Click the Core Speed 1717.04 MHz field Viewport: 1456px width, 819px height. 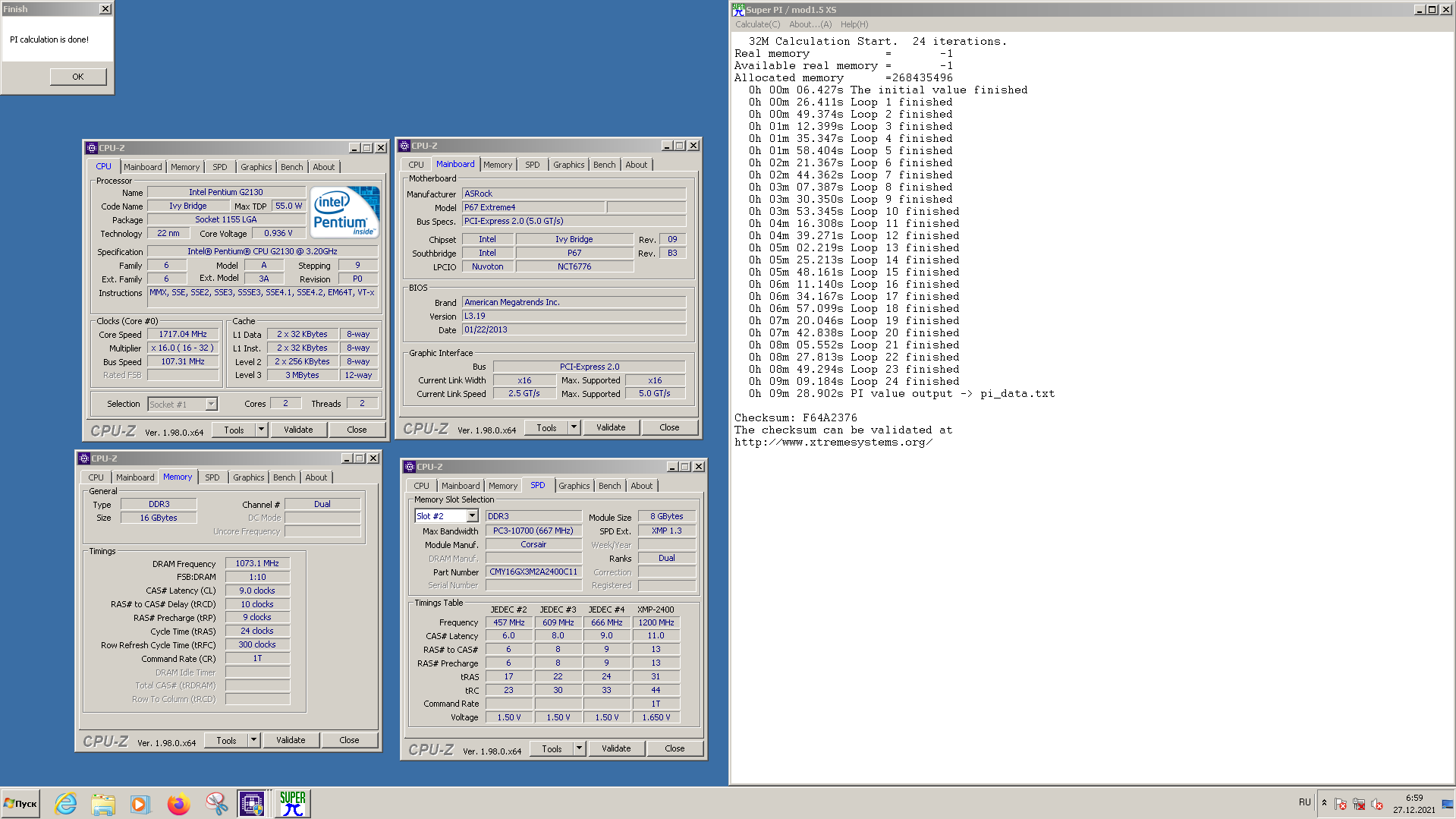point(183,334)
